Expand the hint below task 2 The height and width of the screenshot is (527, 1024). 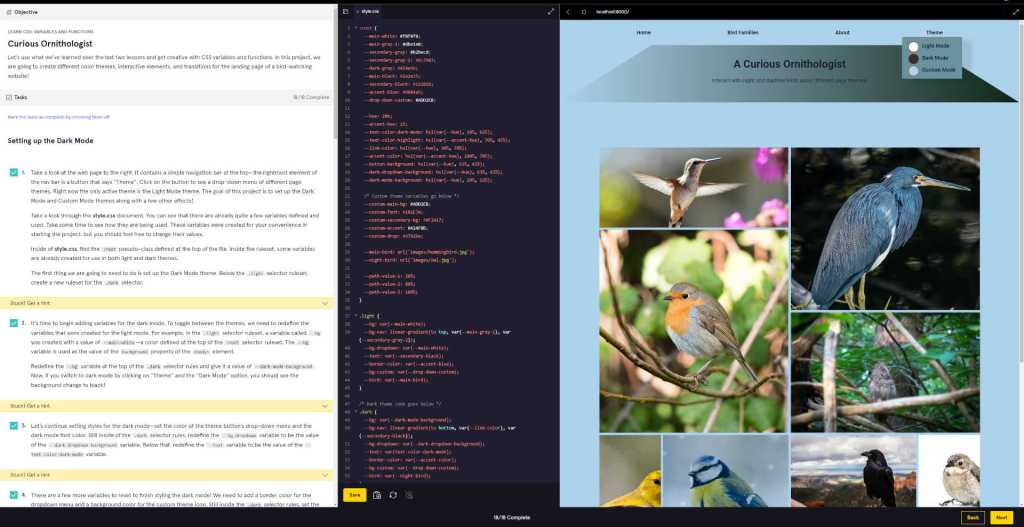[x=325, y=405]
